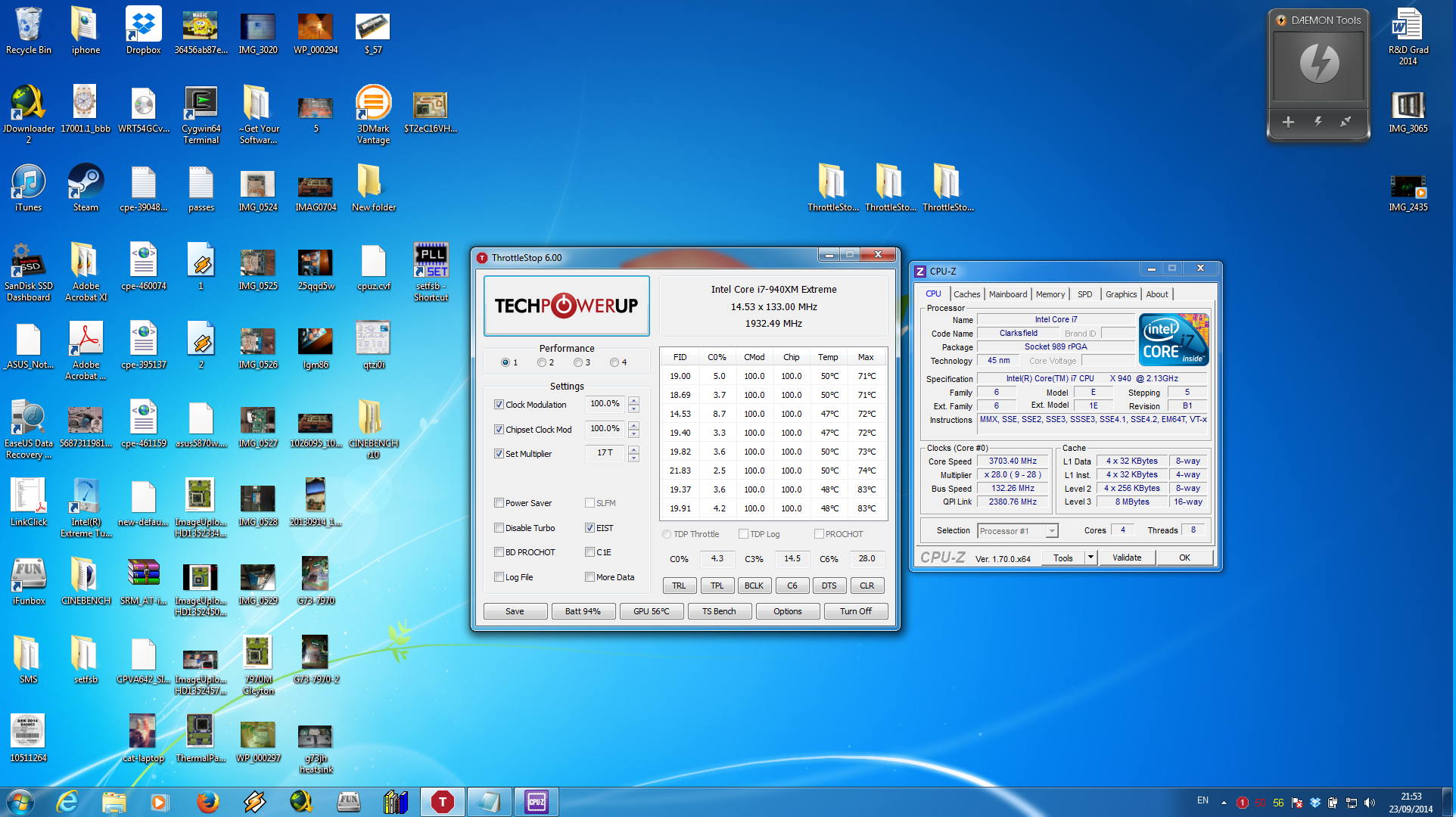Click the ThrottleStop taskbar icon
Viewport: 1456px width, 817px height.
442,802
